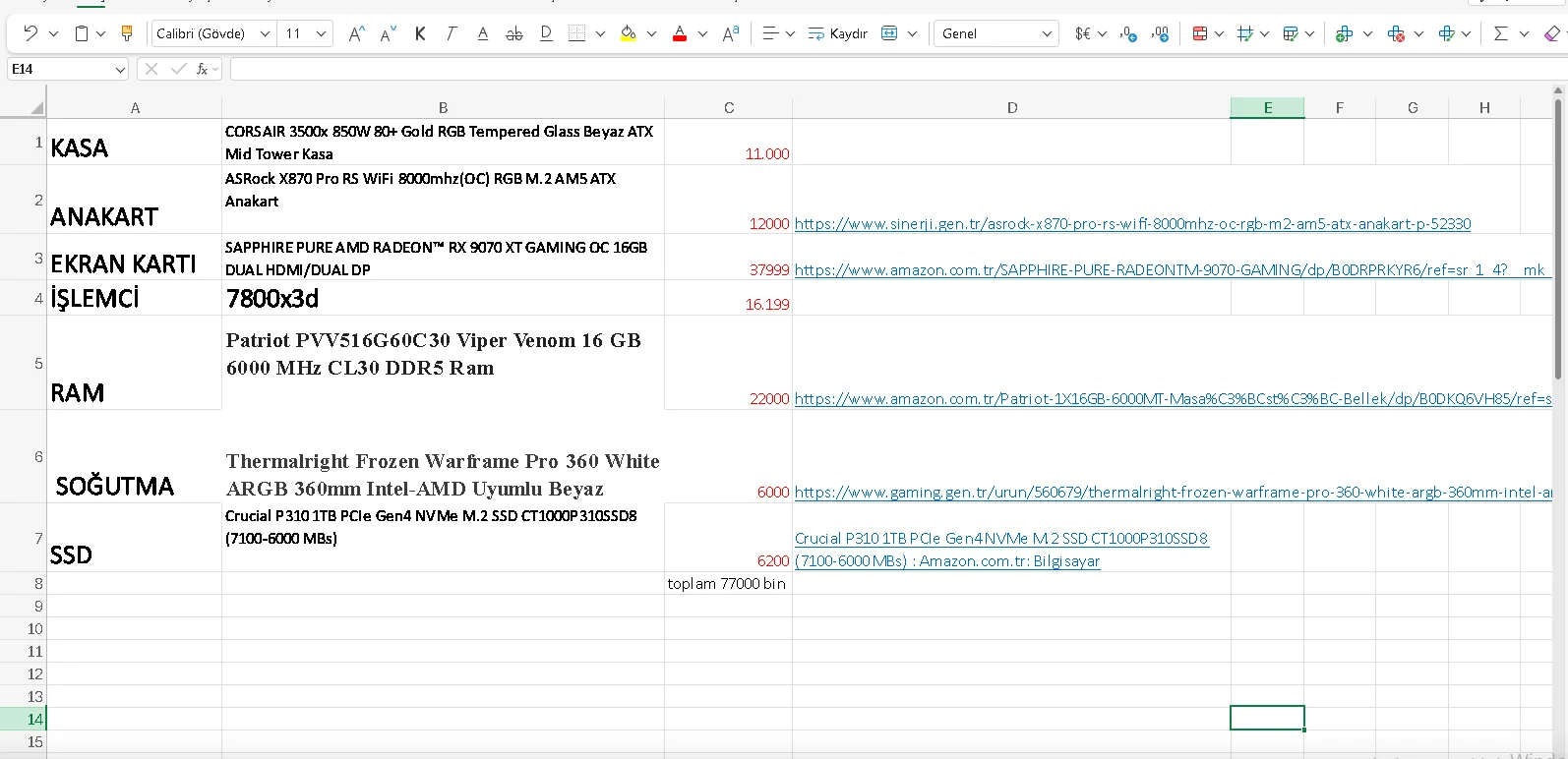
Task: Click the Format cells icon
Action: coord(1446,33)
